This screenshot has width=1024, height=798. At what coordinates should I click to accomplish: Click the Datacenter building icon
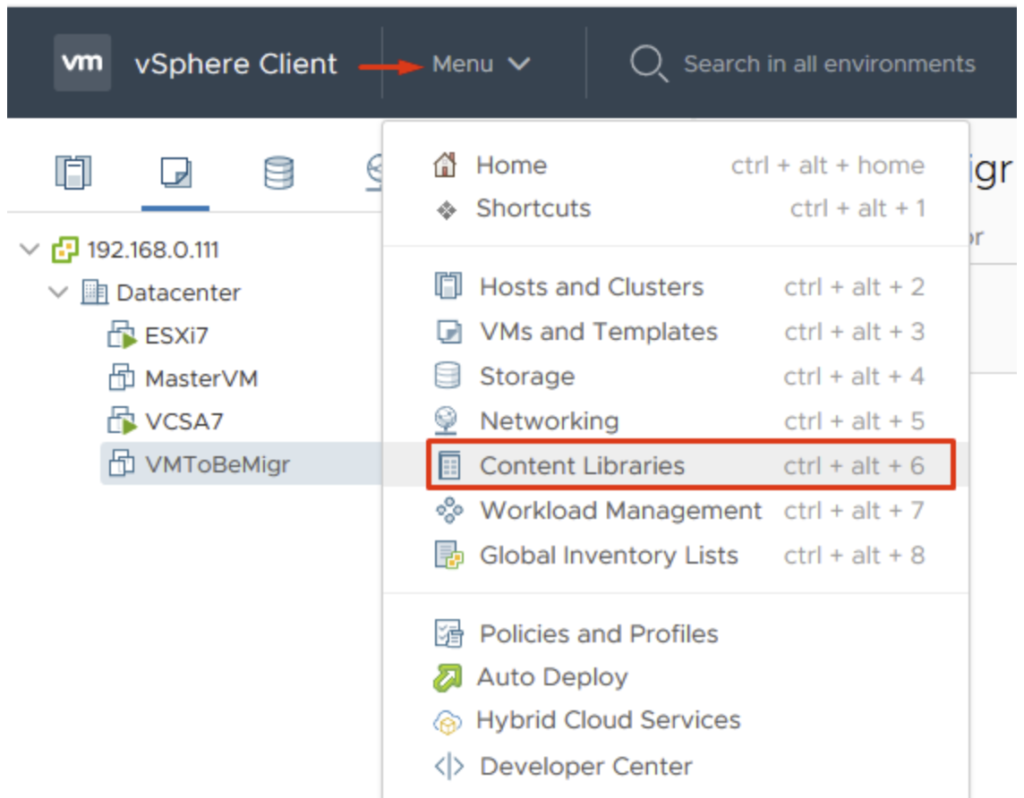[94, 292]
